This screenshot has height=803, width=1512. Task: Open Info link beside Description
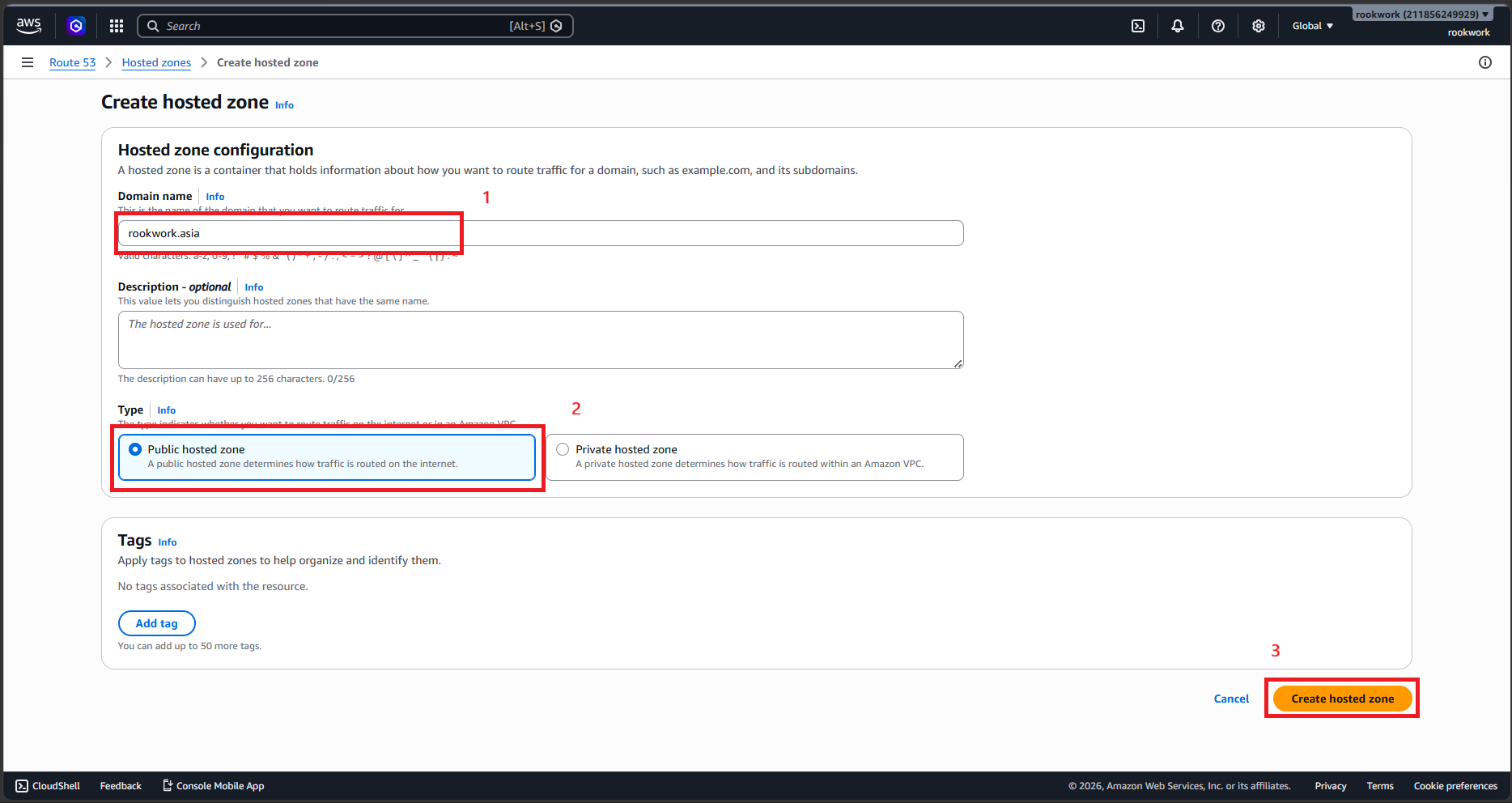pyautogui.click(x=254, y=287)
